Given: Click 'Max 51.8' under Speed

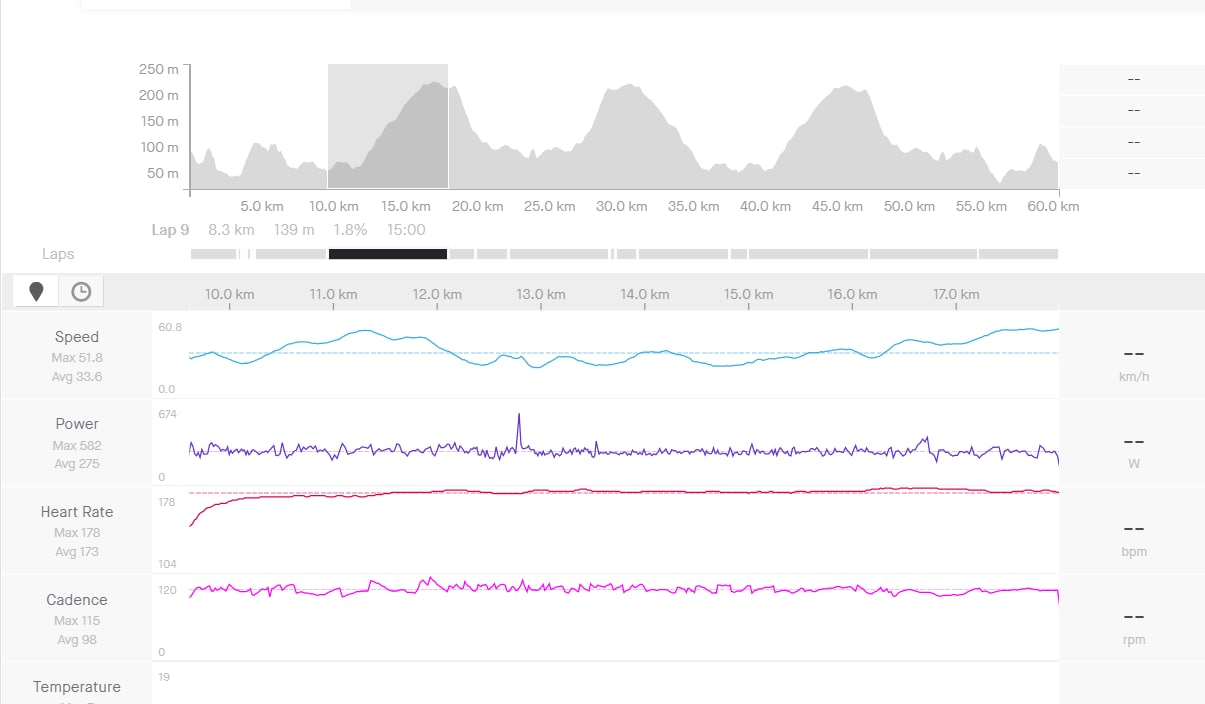Looking at the screenshot, I should point(77,358).
